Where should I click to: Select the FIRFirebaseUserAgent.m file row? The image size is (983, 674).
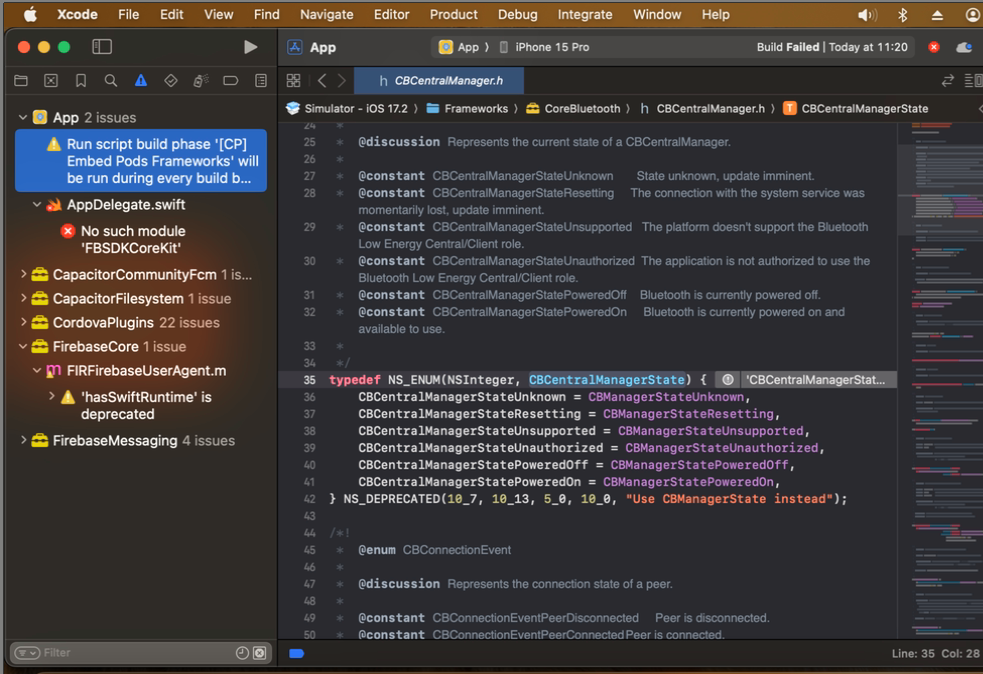[146, 371]
